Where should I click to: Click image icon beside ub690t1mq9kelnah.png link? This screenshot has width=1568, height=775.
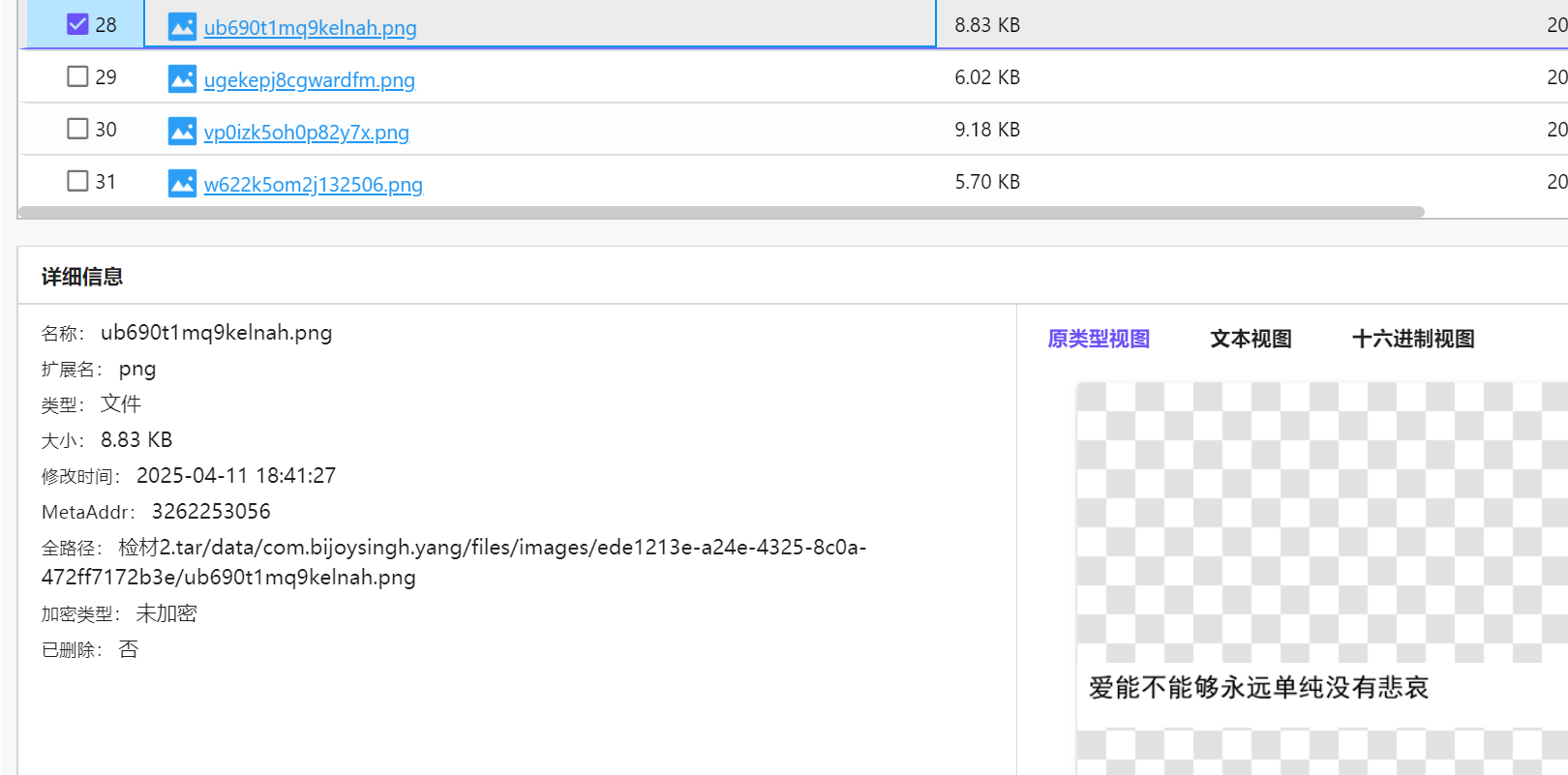pyautogui.click(x=182, y=26)
